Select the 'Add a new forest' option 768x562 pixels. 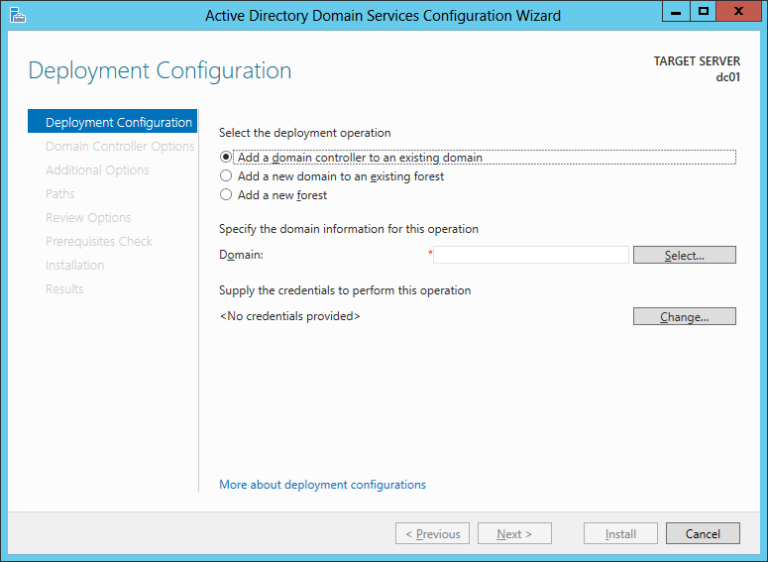(226, 195)
